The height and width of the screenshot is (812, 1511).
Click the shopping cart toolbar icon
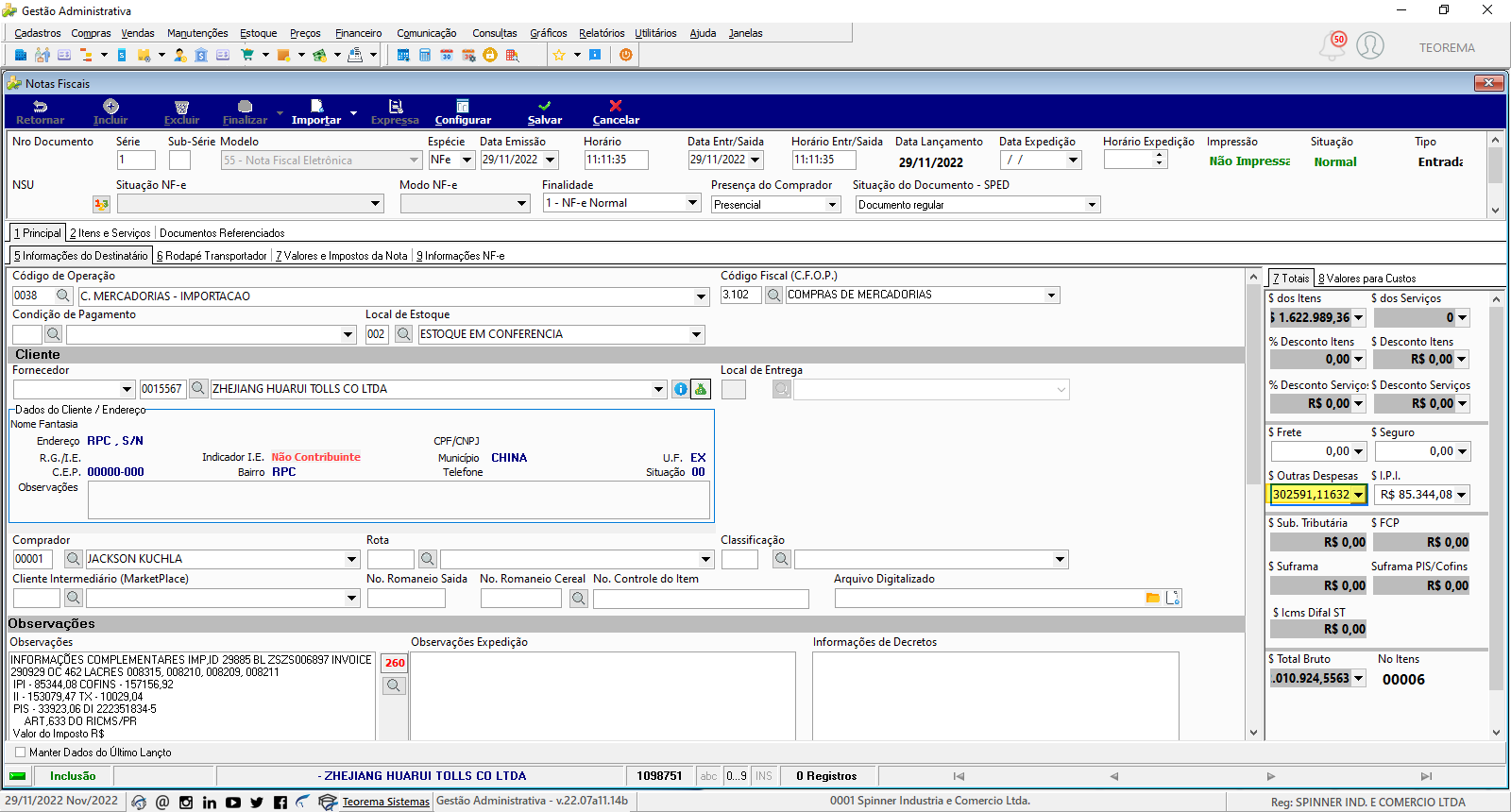pos(247,55)
